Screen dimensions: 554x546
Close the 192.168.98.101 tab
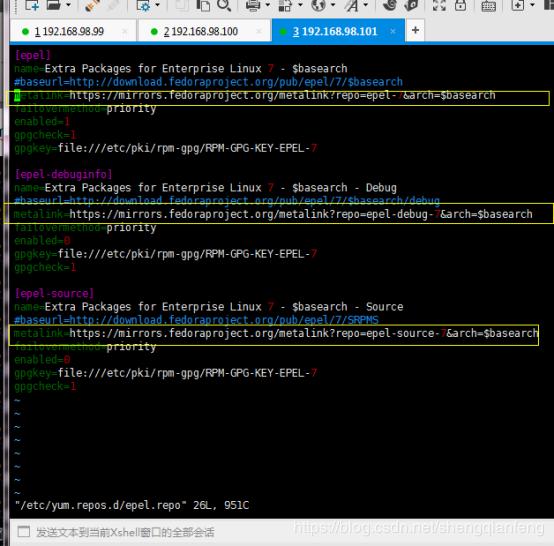pos(393,31)
